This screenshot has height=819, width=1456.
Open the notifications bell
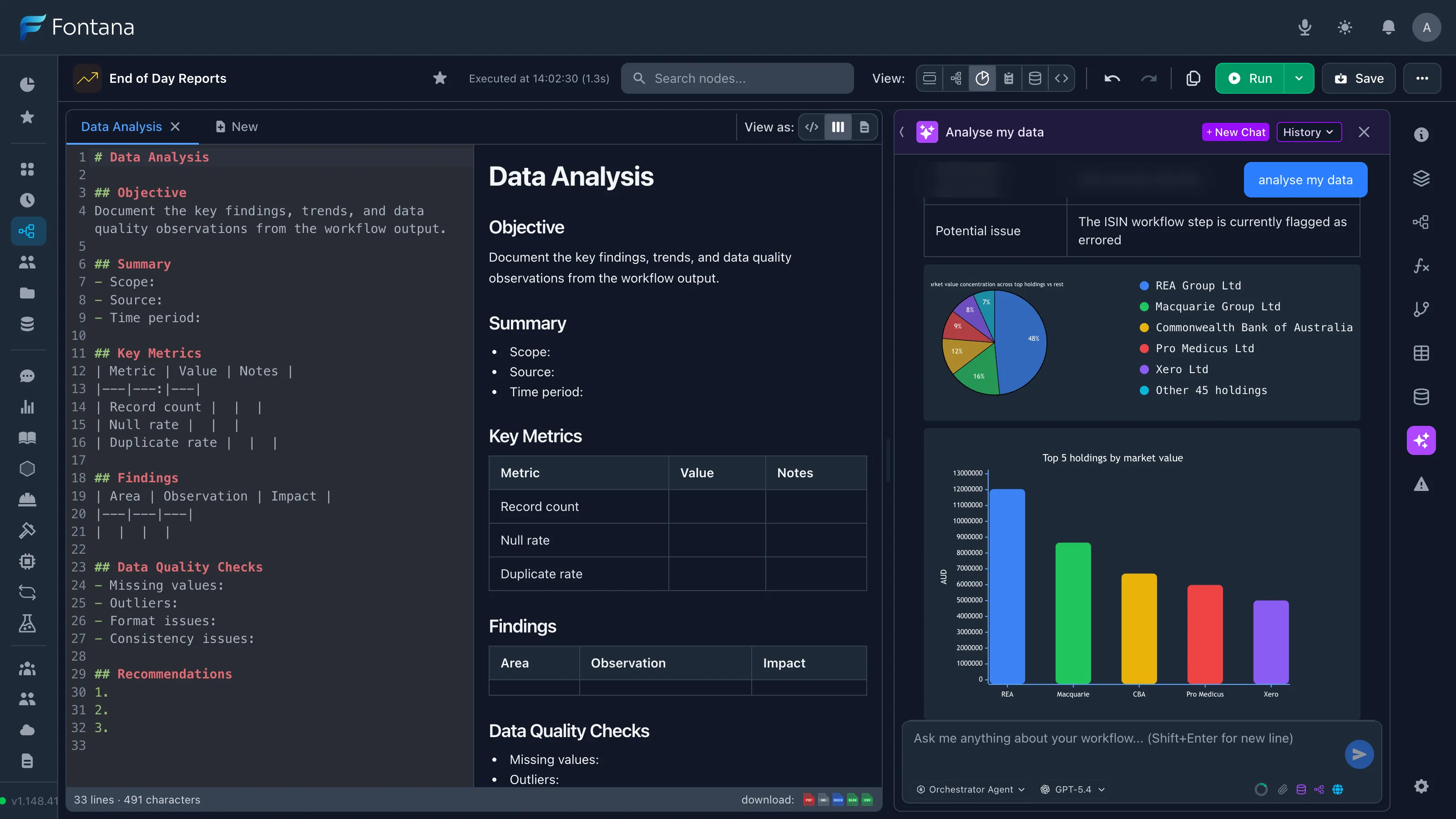(x=1388, y=27)
